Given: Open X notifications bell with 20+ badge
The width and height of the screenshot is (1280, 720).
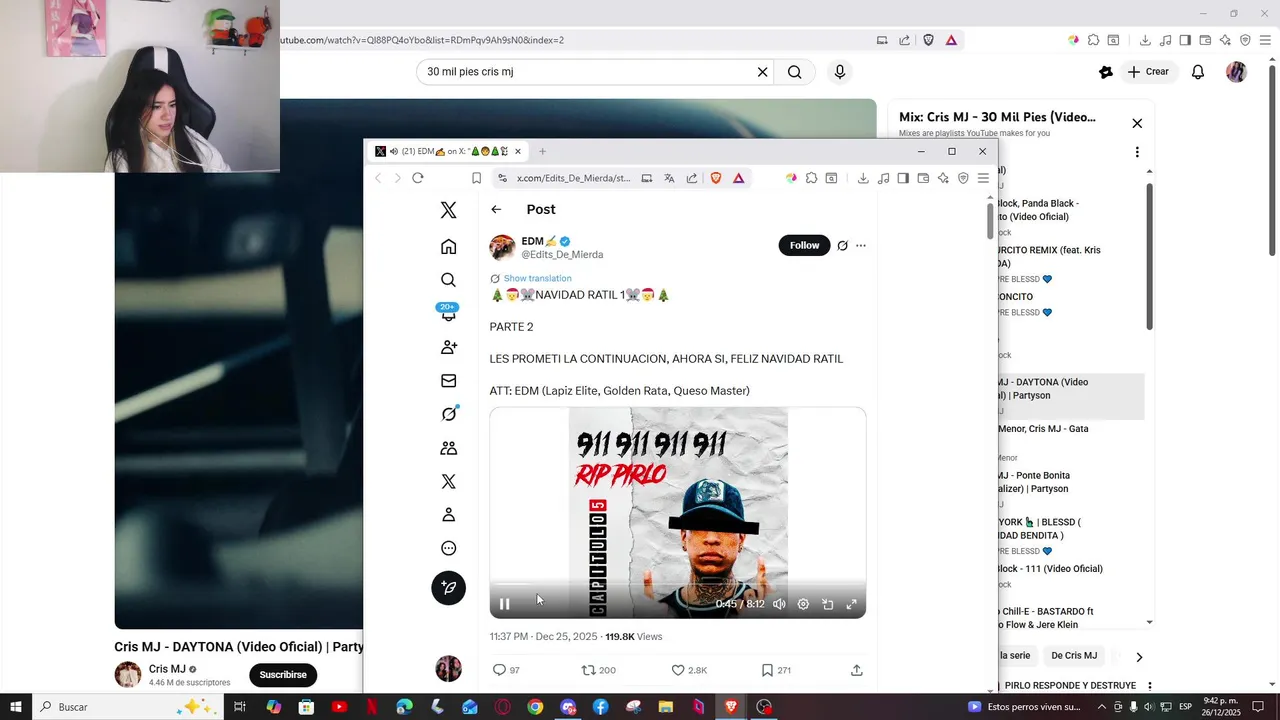Looking at the screenshot, I should click(448, 313).
